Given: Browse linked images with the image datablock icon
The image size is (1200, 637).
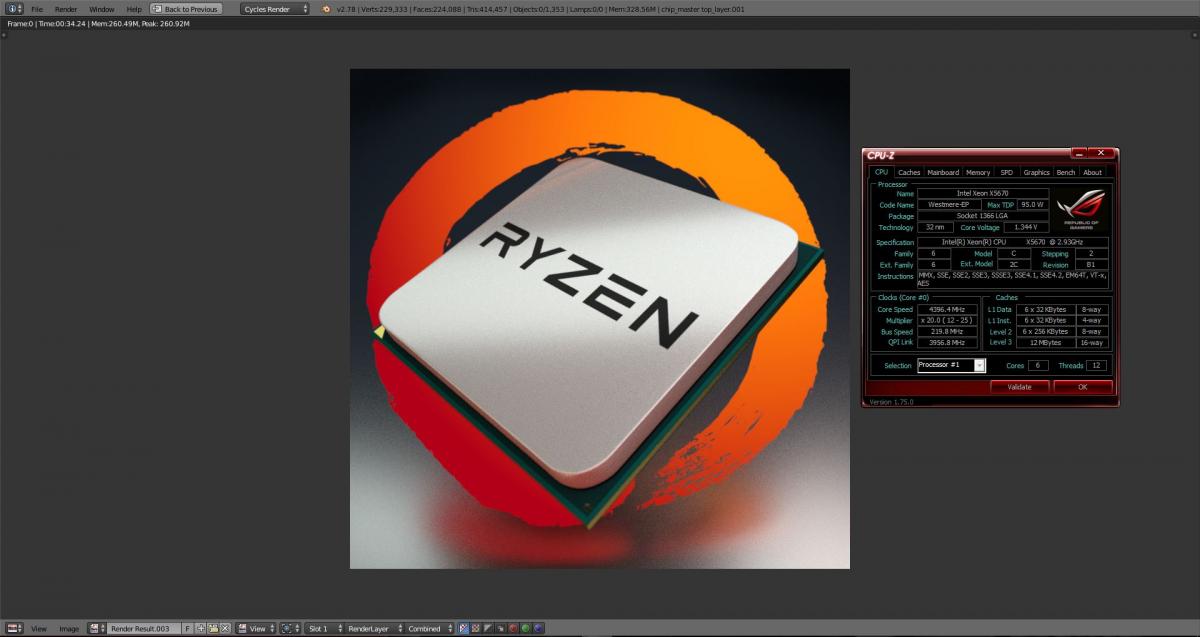Looking at the screenshot, I should (97, 628).
